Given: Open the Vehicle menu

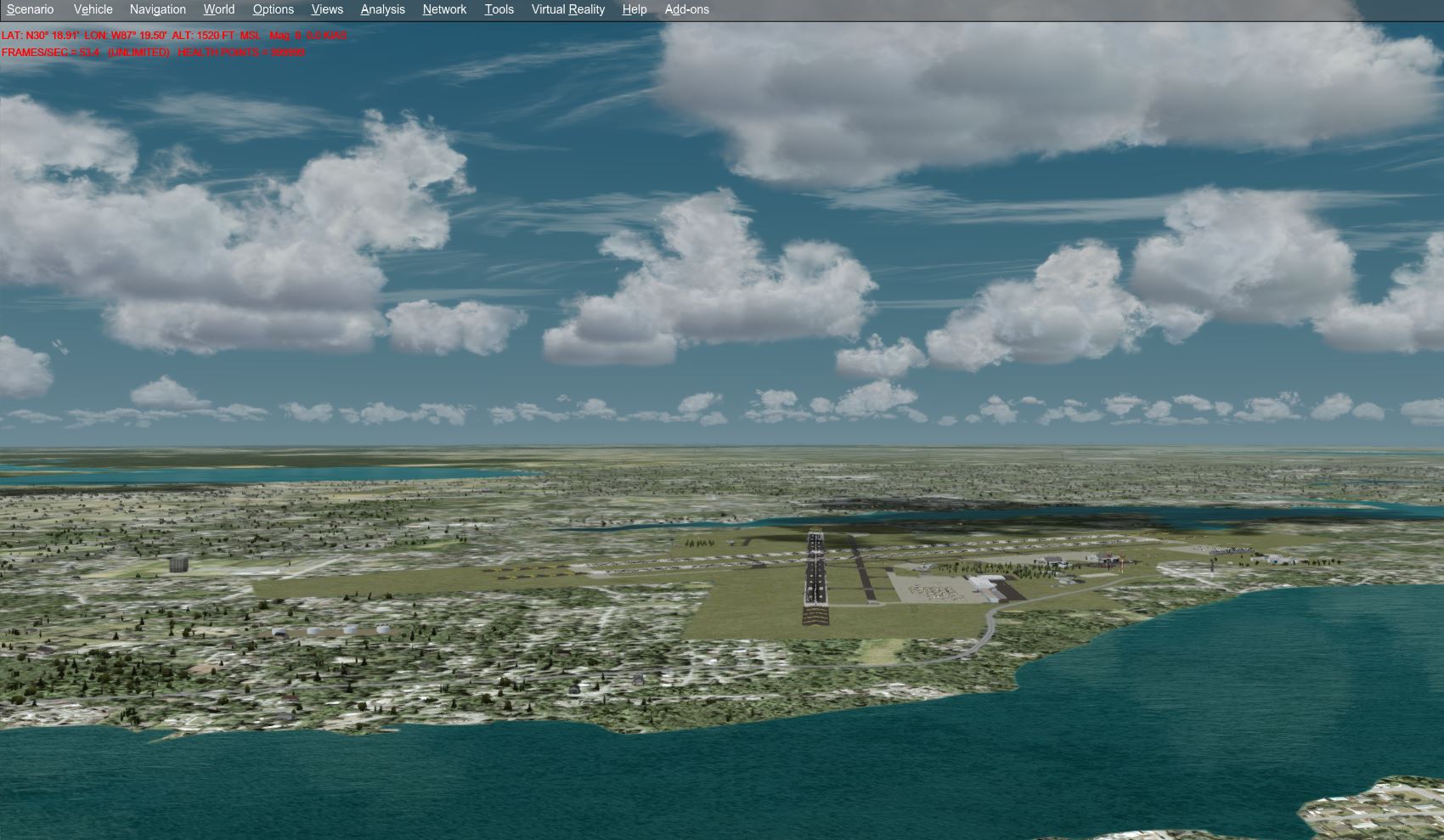Looking at the screenshot, I should pyautogui.click(x=93, y=9).
